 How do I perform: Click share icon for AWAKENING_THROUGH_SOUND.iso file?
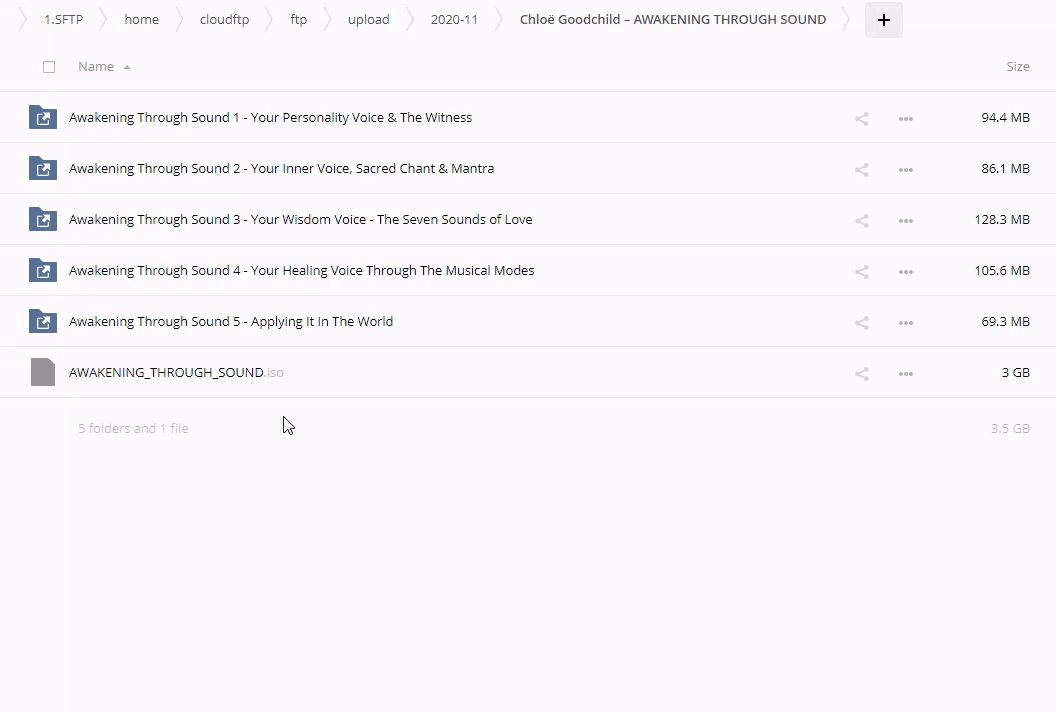861,373
